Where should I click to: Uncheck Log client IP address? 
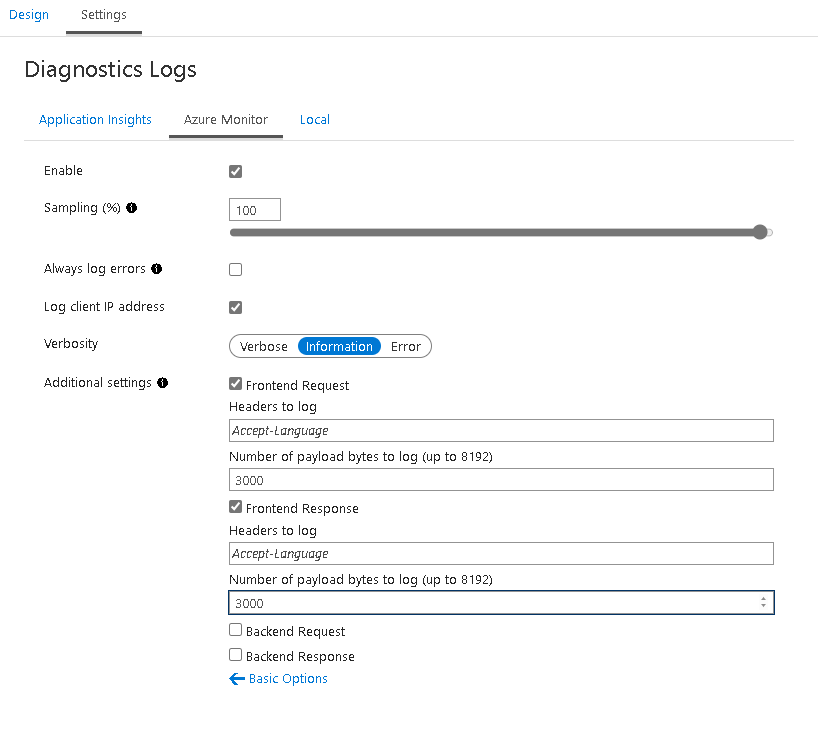[235, 307]
